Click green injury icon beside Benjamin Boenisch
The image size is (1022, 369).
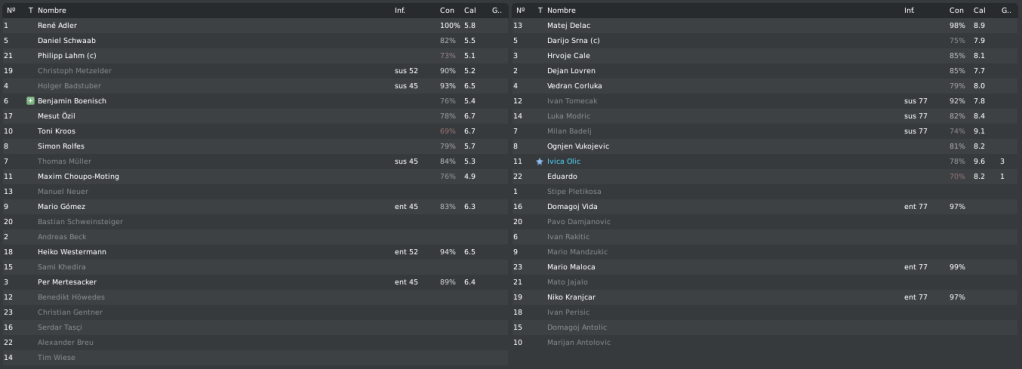pos(30,101)
